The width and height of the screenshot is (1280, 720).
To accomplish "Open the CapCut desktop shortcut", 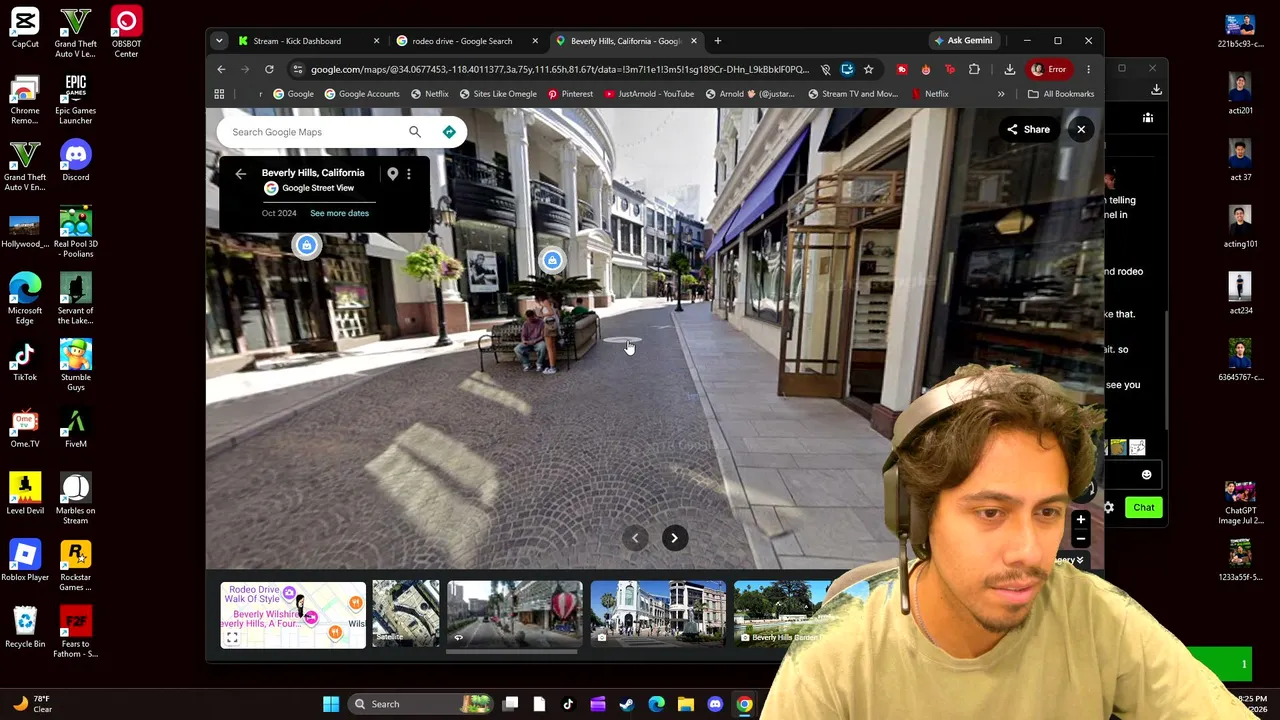I will [x=25, y=28].
